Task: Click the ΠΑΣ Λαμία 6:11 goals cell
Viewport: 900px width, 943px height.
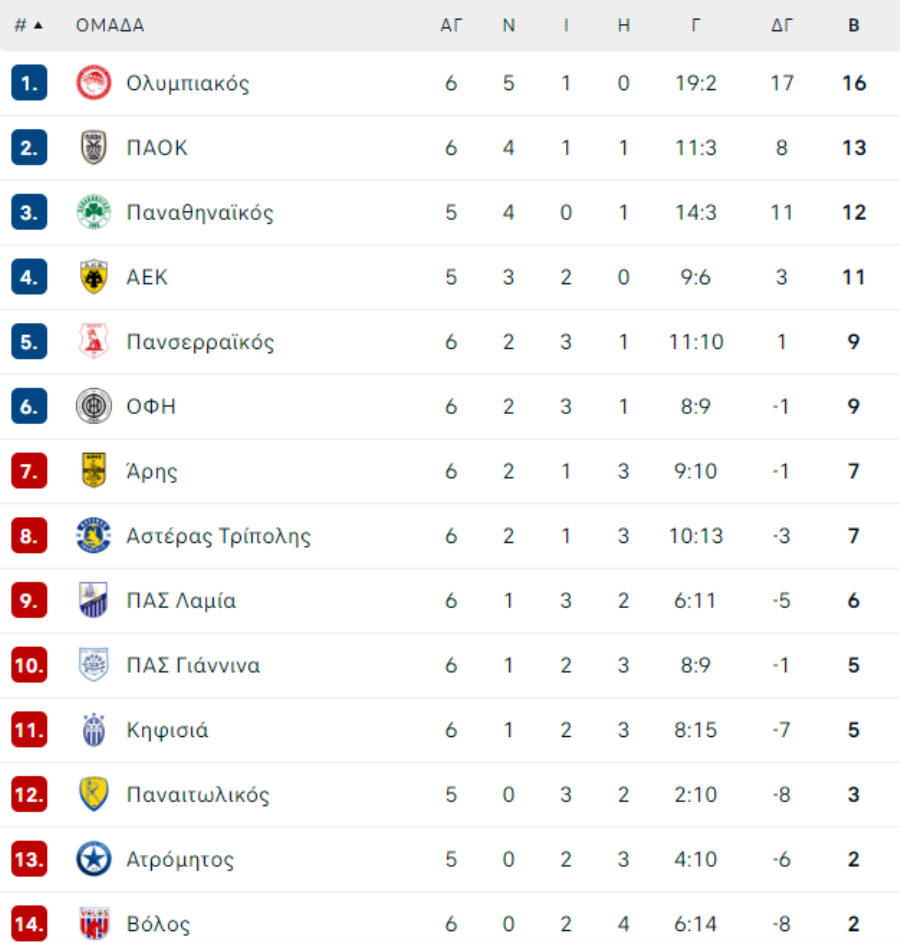Action: pos(695,601)
